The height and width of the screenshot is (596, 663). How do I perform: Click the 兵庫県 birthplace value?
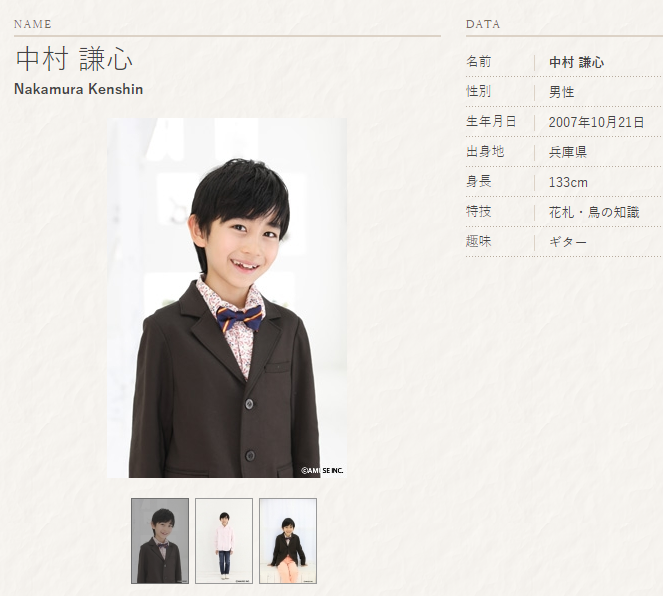tap(567, 152)
